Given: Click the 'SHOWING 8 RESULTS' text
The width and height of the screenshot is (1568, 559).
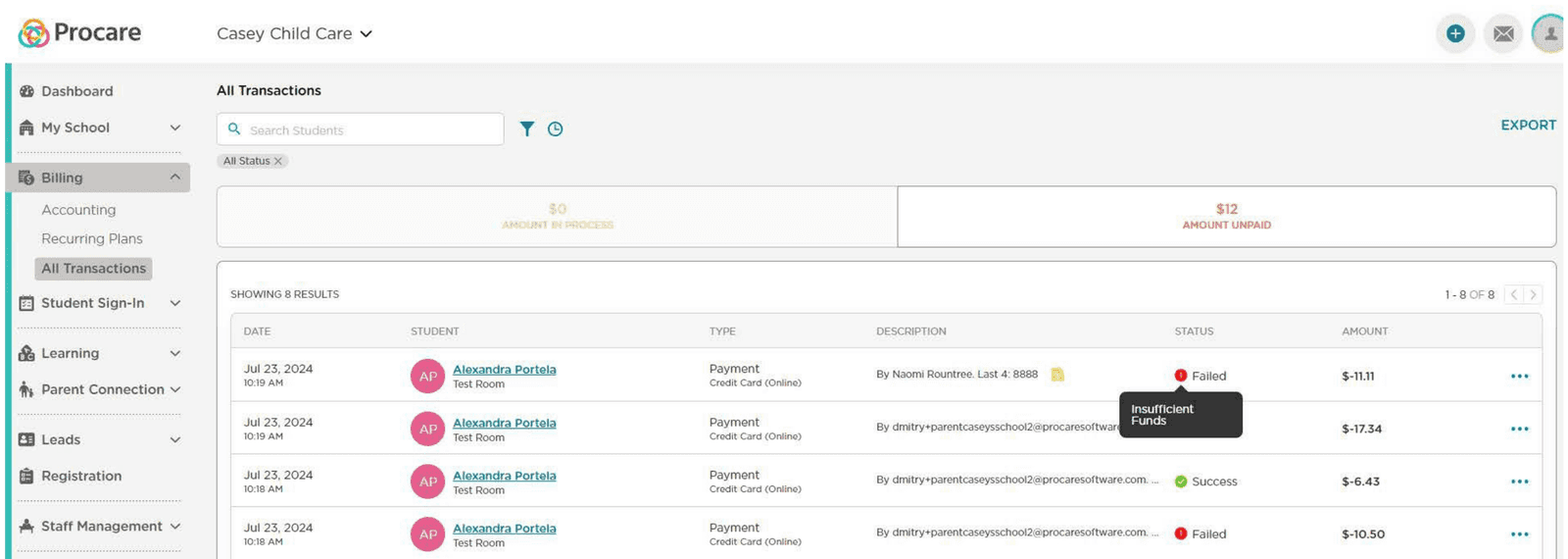Looking at the screenshot, I should [x=284, y=294].
